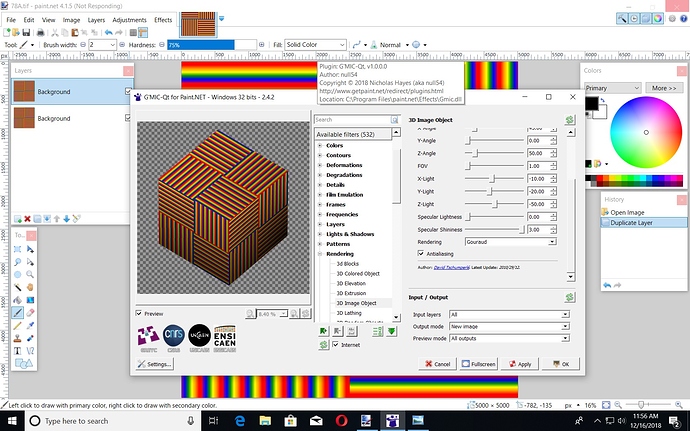Click the search icon in filter search box
The image size is (690, 431).
[x=395, y=120]
